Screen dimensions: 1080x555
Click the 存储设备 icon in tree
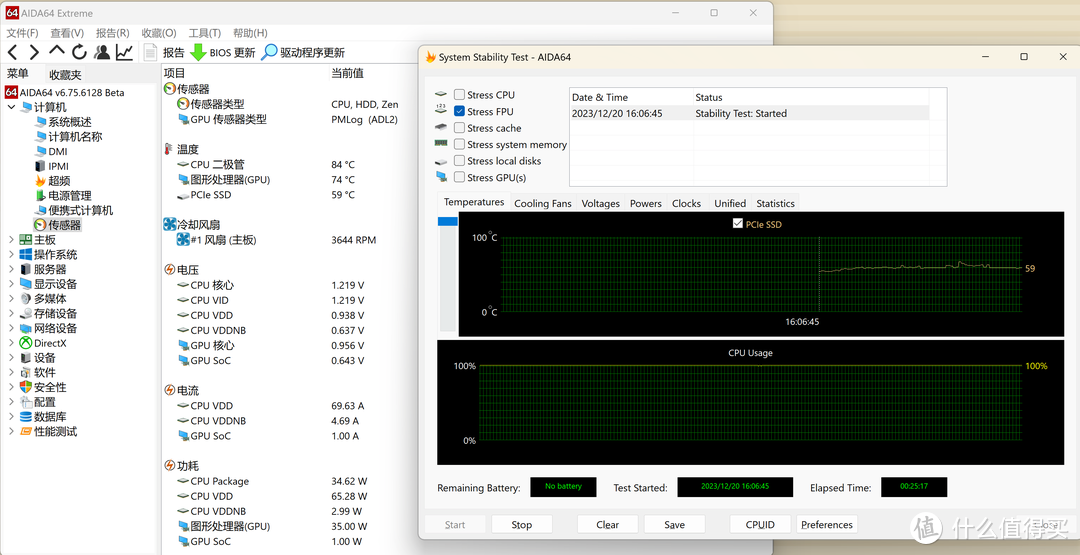click(x=25, y=313)
